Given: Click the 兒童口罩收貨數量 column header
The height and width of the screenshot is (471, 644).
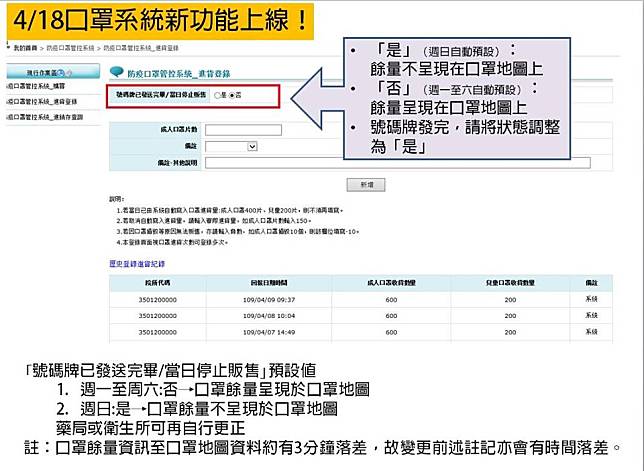Looking at the screenshot, I should [510, 283].
